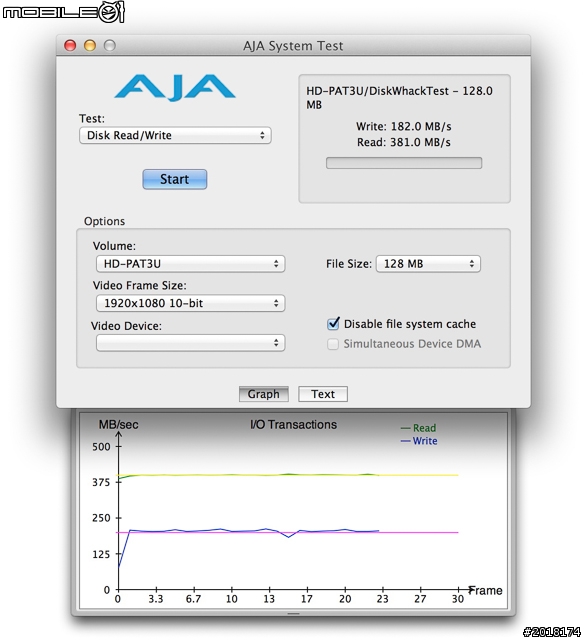The height and width of the screenshot is (640, 587).
Task: Click the Write: 182.0 MB/s result
Action: [404, 127]
